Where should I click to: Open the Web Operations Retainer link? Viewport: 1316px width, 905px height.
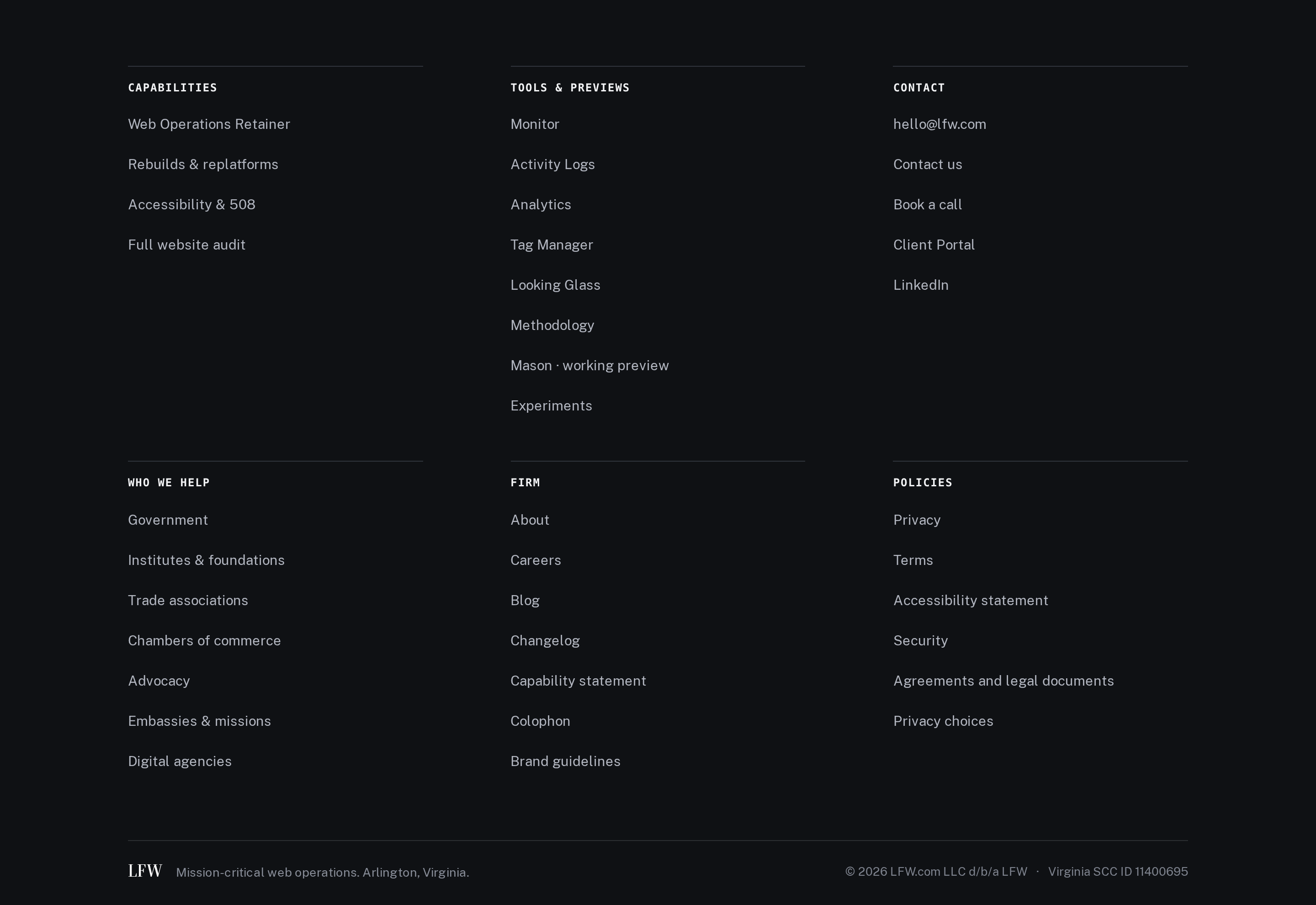[209, 124]
